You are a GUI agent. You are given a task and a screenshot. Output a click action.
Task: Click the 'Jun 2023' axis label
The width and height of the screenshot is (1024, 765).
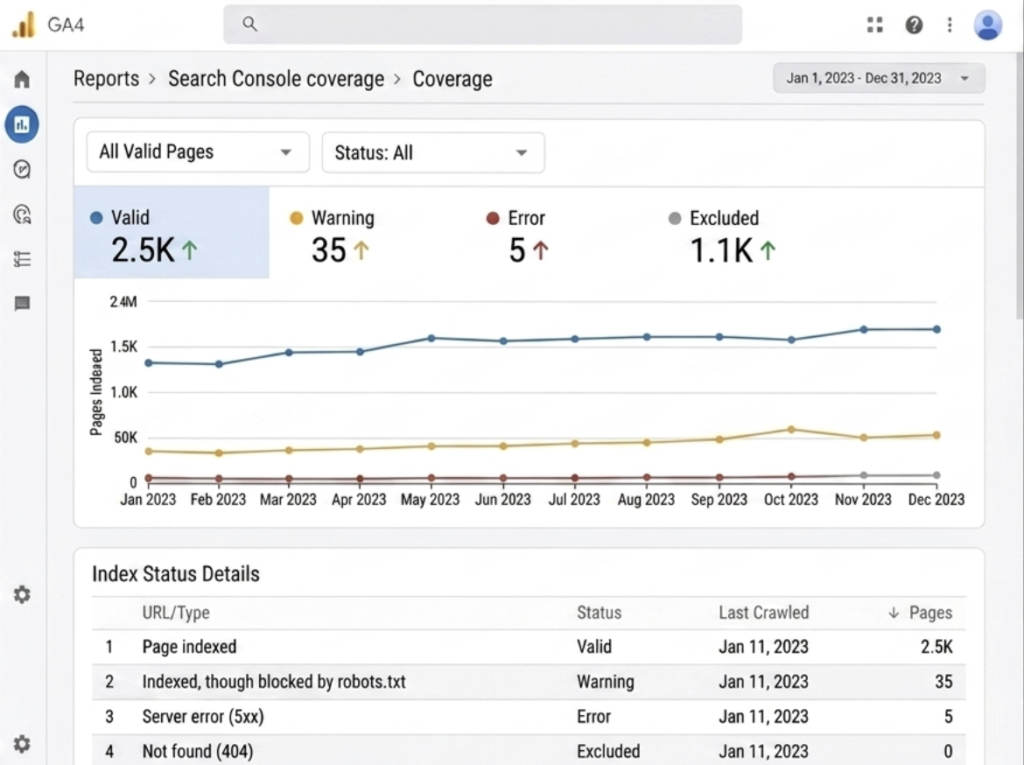[503, 500]
